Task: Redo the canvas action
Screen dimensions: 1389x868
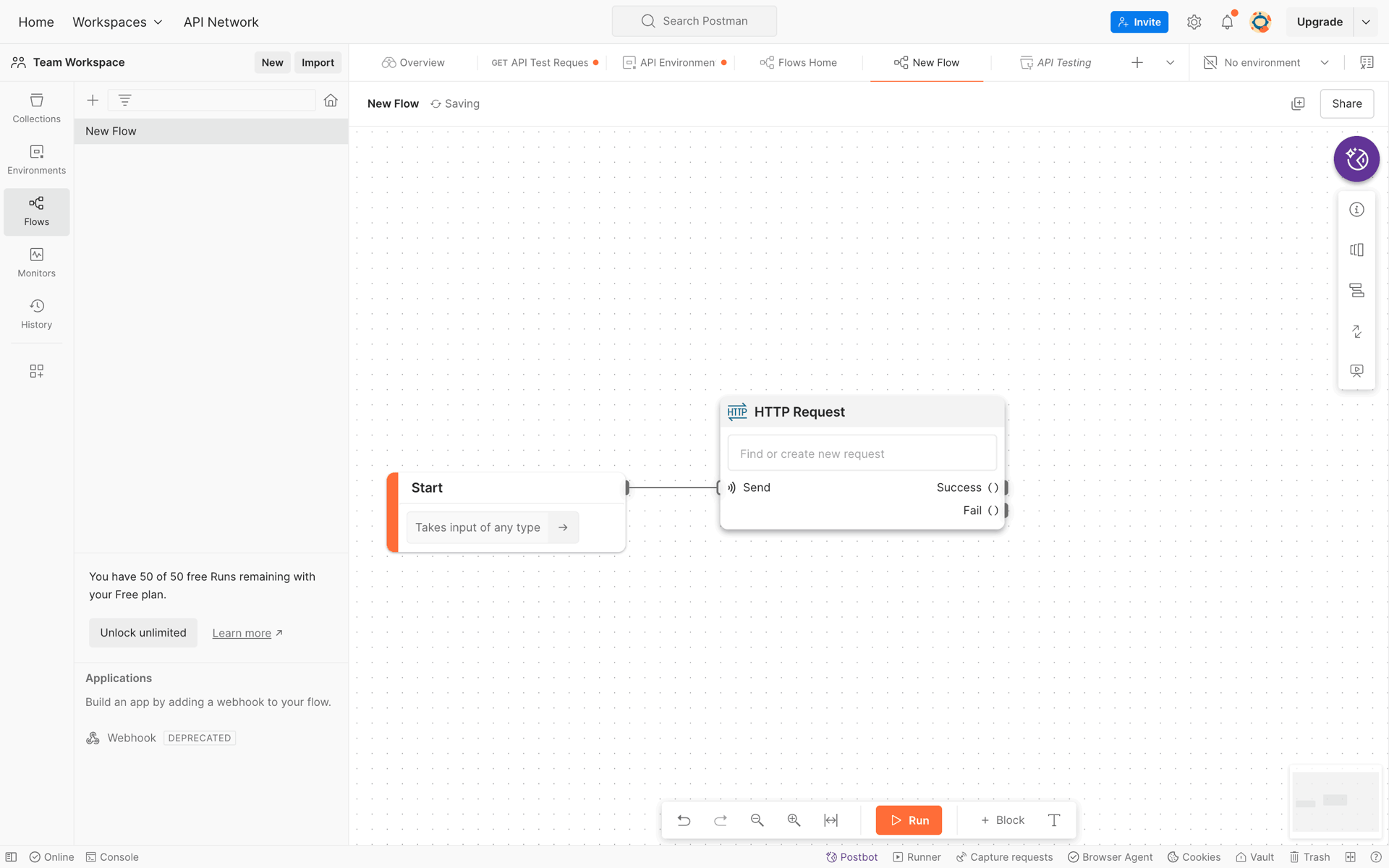Action: pyautogui.click(x=721, y=820)
